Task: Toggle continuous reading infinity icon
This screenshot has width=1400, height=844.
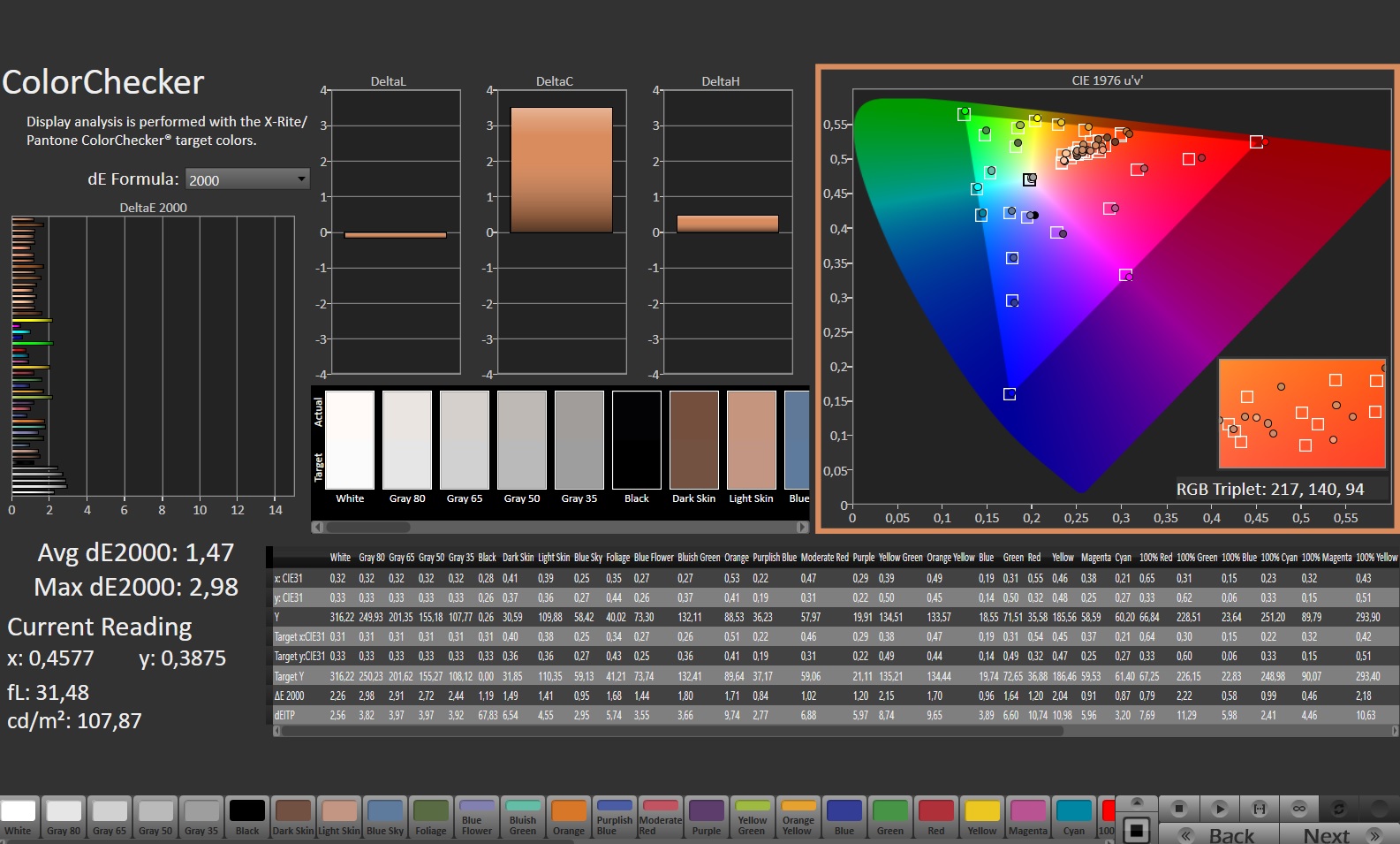Action: pyautogui.click(x=1299, y=809)
